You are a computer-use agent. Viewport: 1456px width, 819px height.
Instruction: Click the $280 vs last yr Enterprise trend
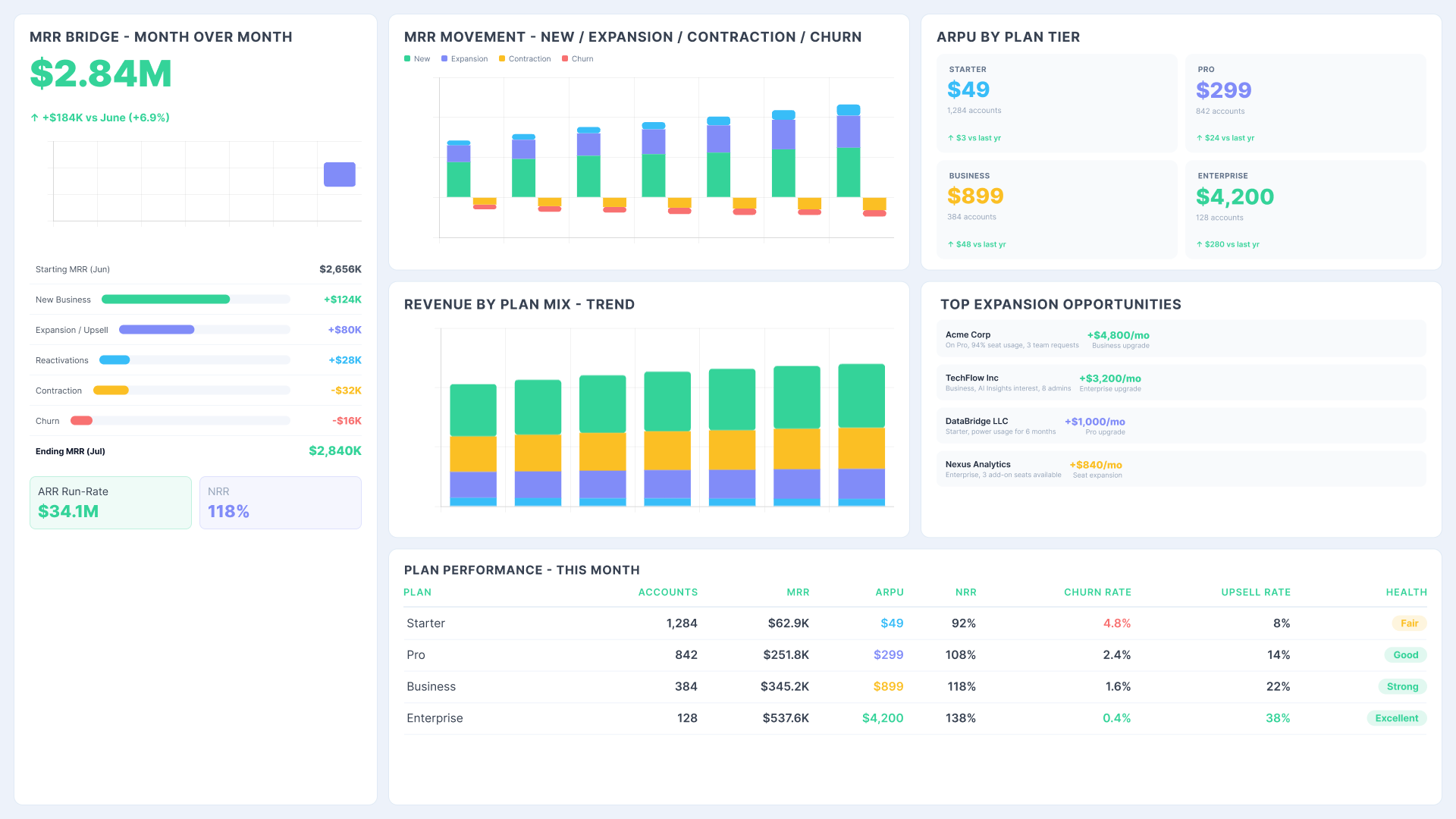[1228, 244]
